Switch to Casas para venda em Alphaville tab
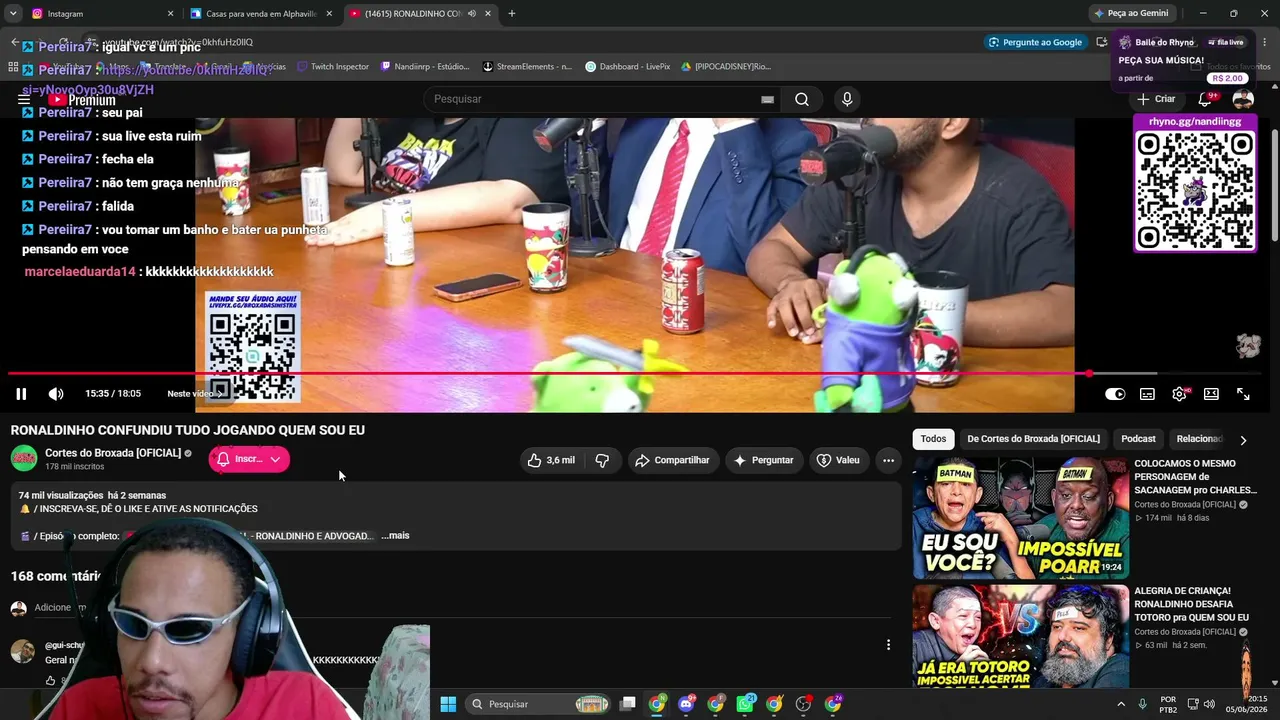Screen dimensions: 1280x720 [262, 14]
